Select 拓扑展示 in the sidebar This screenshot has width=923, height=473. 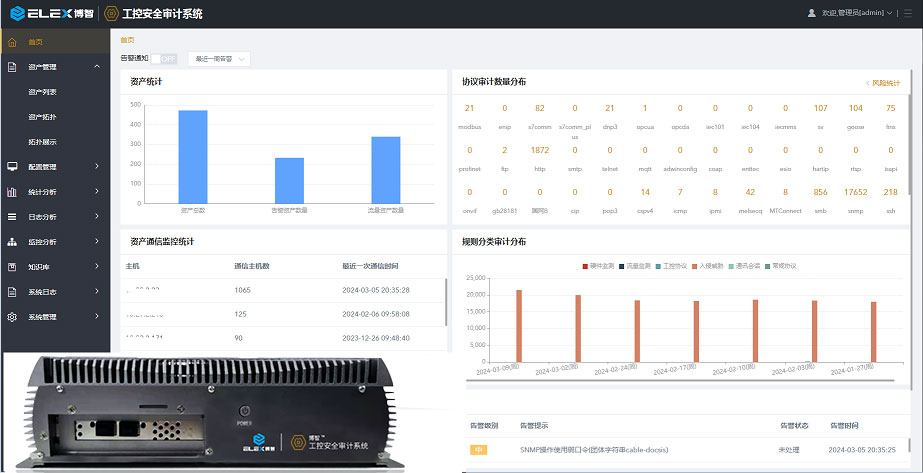[x=43, y=142]
